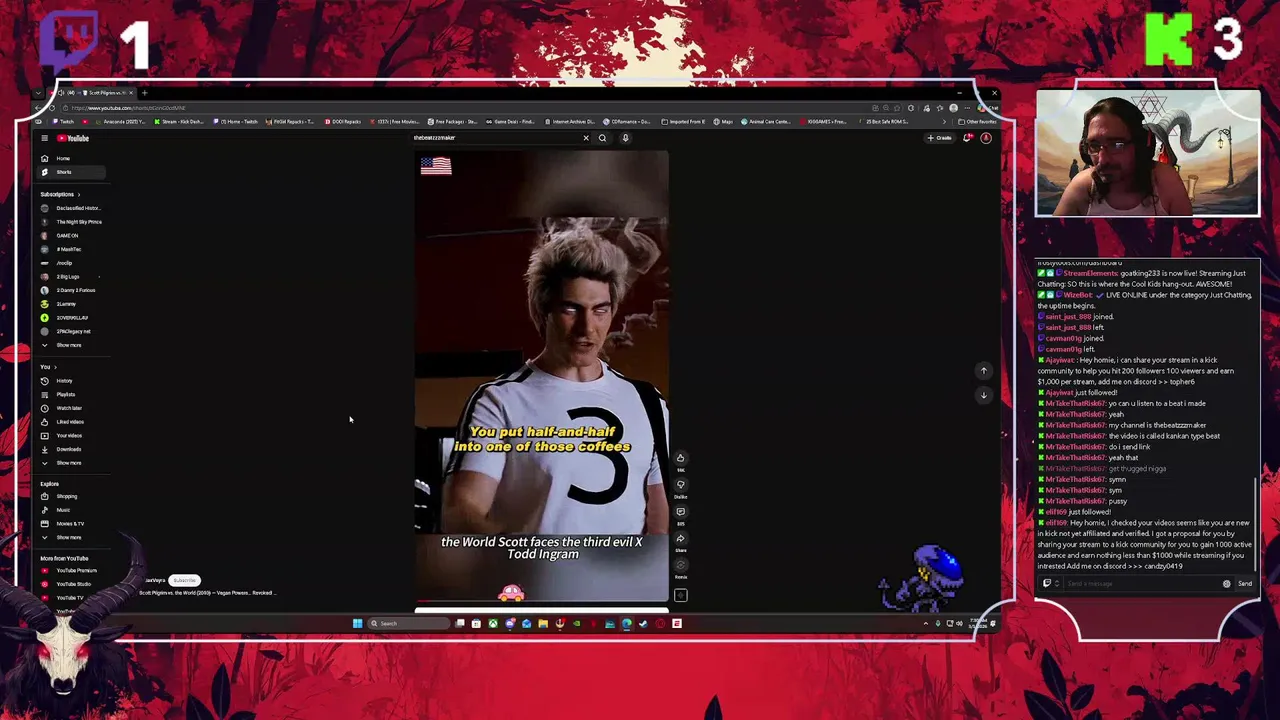Image resolution: width=1280 pixels, height=720 pixels.
Task: Start voice search with microphone icon
Action: tap(625, 138)
